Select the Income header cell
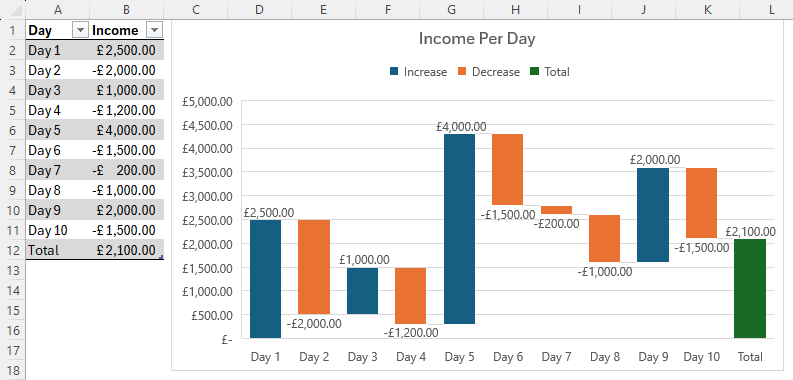The image size is (793, 380). point(127,30)
